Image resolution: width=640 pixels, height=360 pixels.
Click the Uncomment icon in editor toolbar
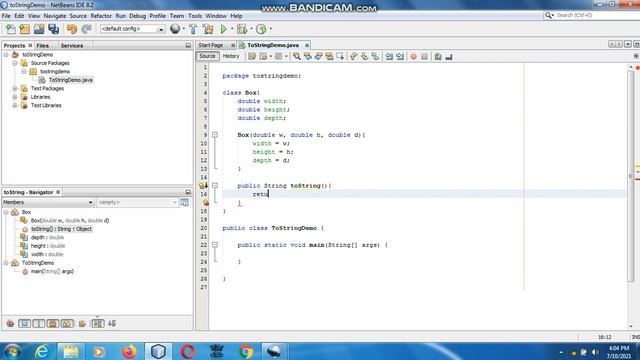pyautogui.click(x=449, y=57)
